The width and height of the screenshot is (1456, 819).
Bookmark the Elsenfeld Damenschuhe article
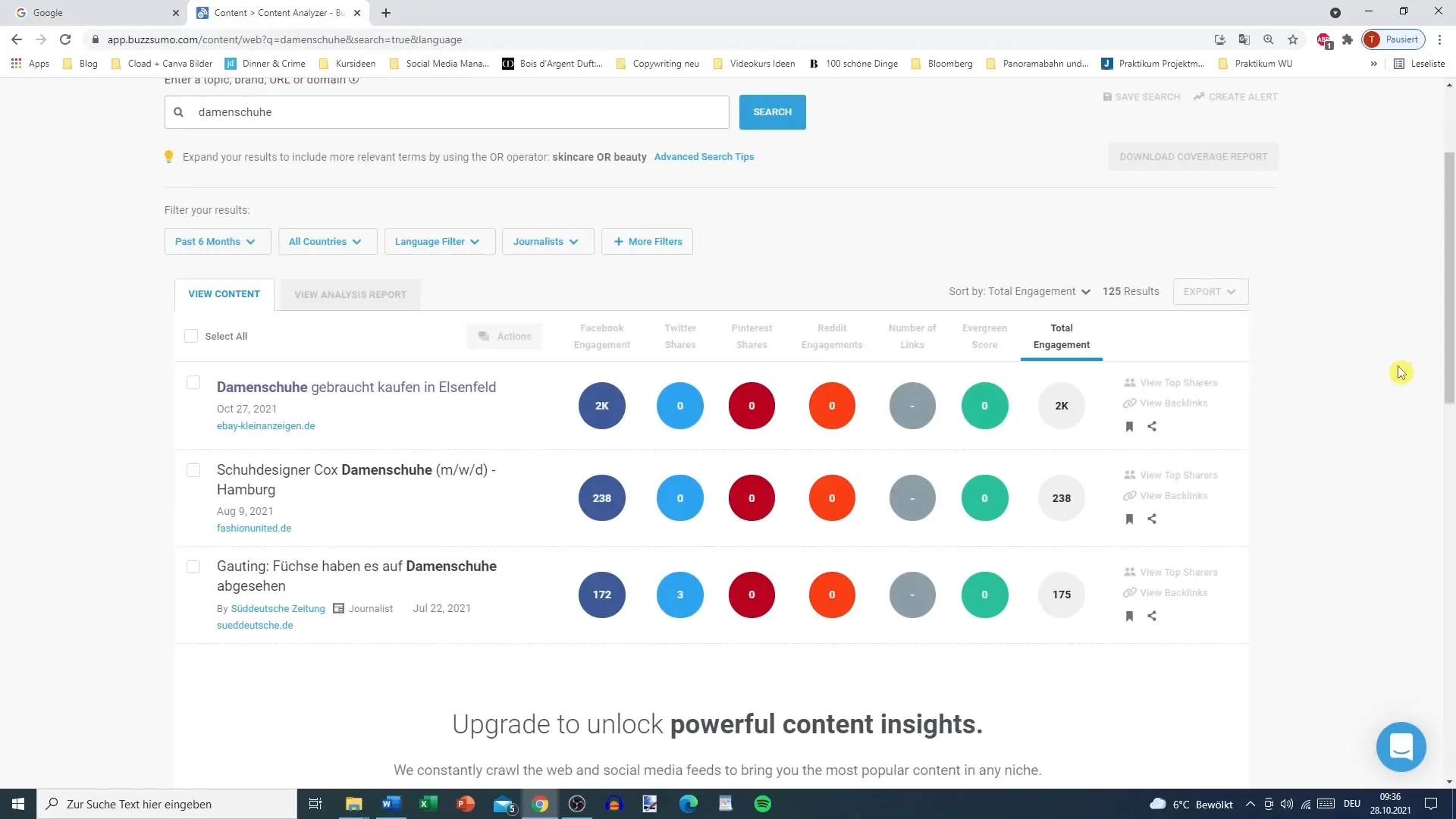(1129, 426)
